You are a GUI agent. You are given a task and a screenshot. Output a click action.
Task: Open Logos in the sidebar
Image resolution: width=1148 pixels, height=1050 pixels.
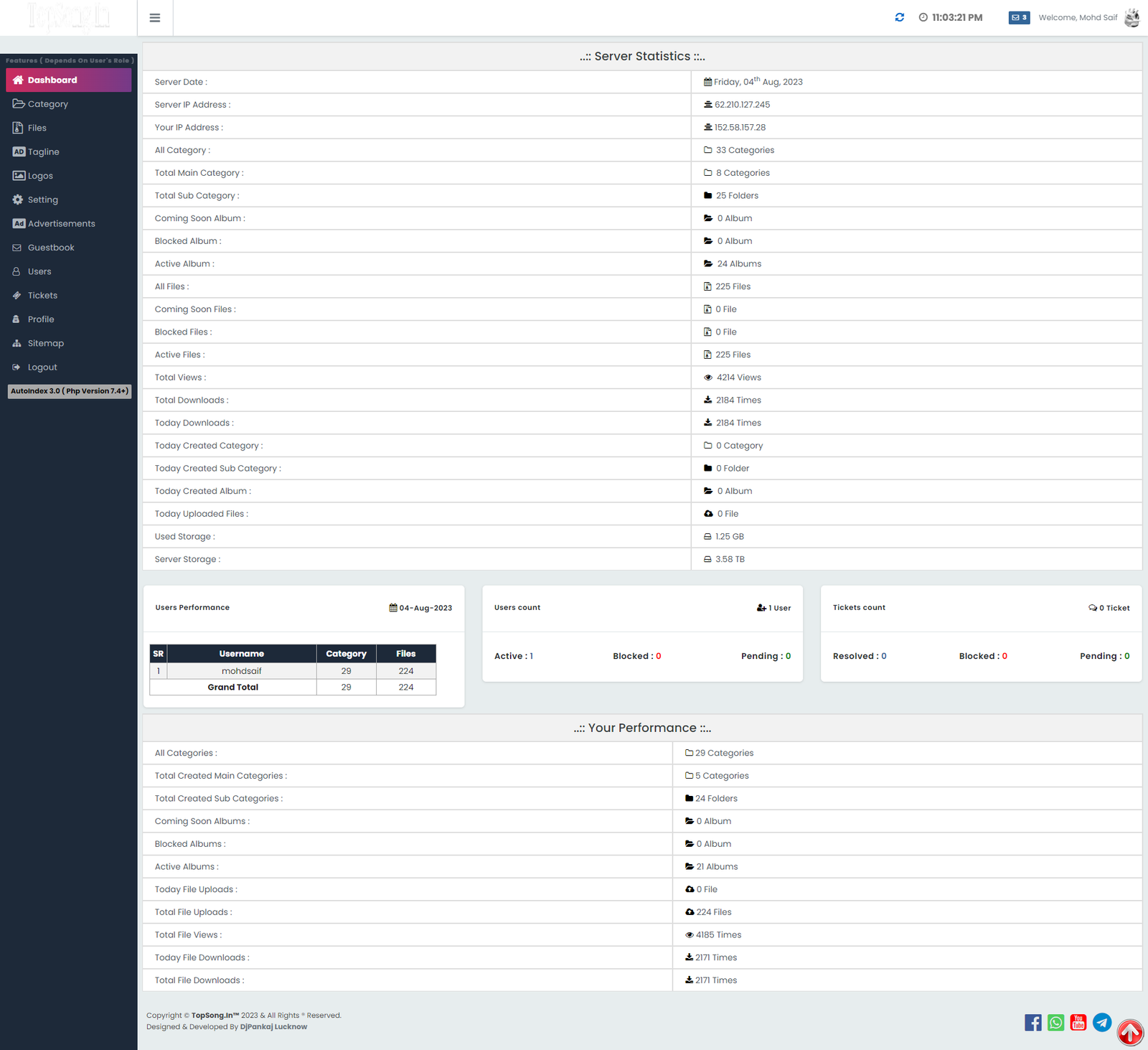coord(40,176)
